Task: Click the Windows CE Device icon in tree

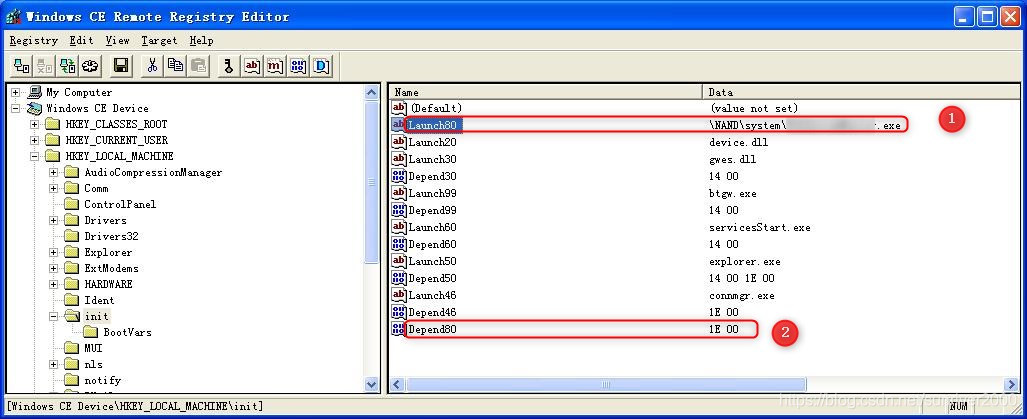Action: (x=35, y=108)
